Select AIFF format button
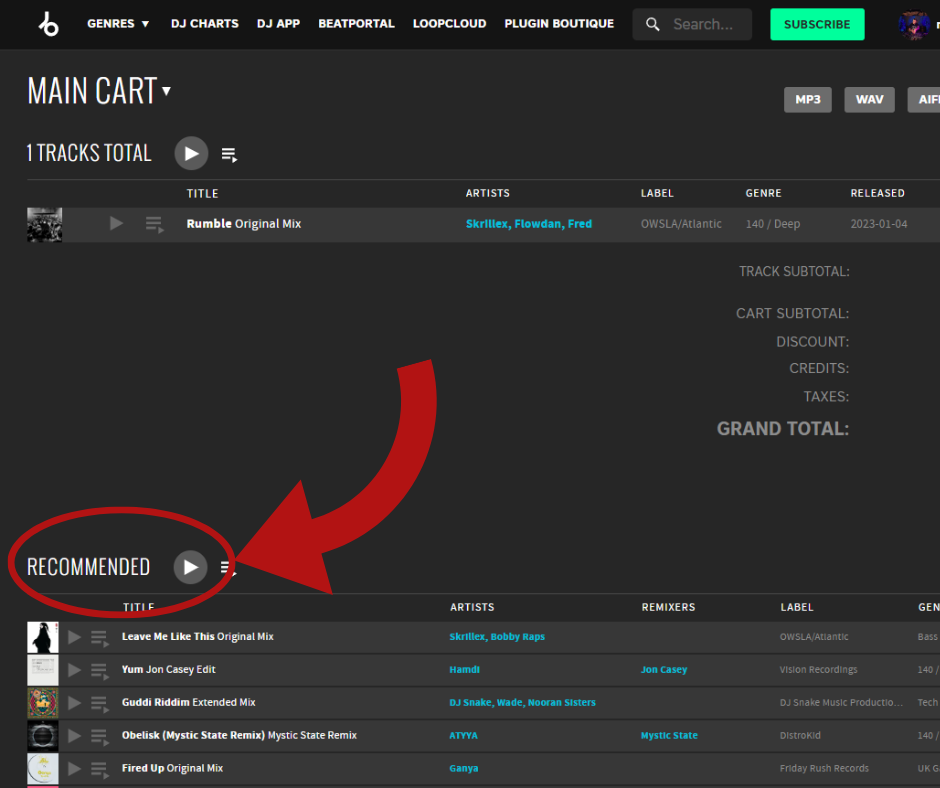The image size is (940, 788). [x=924, y=100]
